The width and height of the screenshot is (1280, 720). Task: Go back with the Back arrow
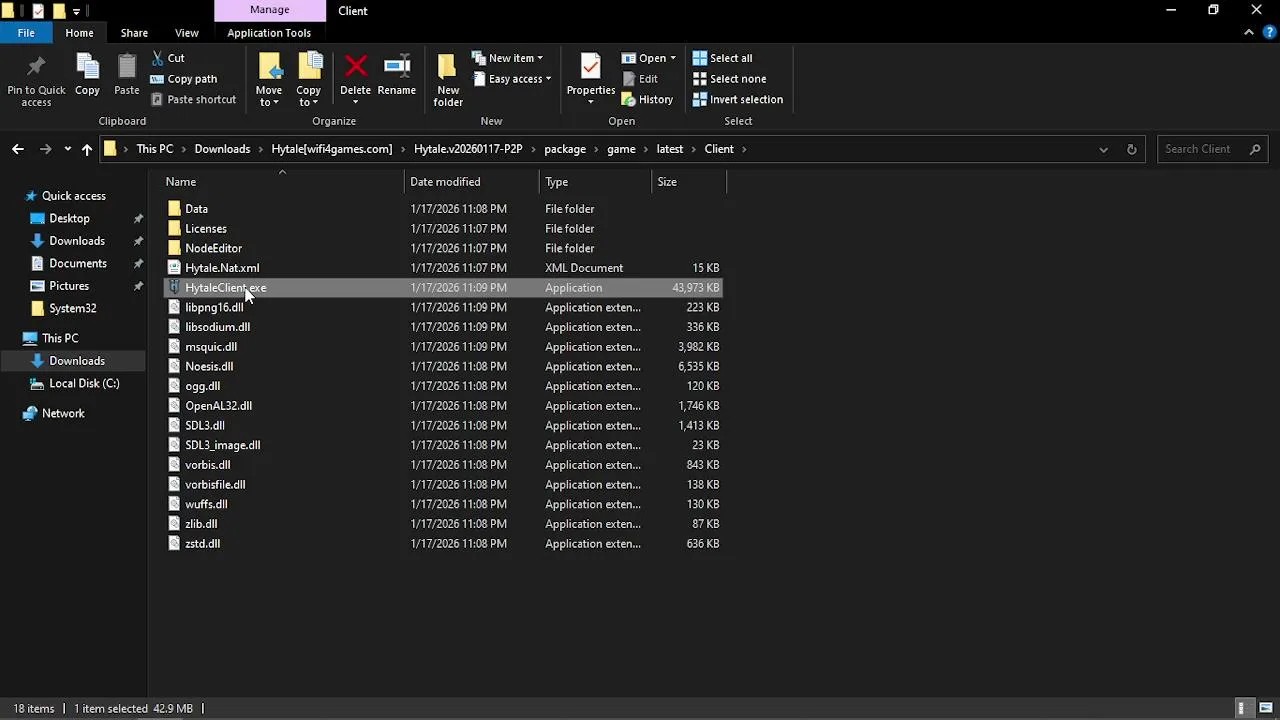18,149
